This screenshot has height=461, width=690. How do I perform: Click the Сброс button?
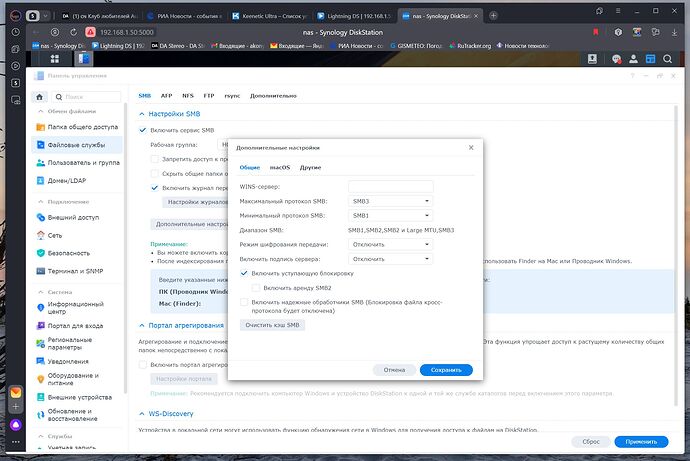coord(591,442)
